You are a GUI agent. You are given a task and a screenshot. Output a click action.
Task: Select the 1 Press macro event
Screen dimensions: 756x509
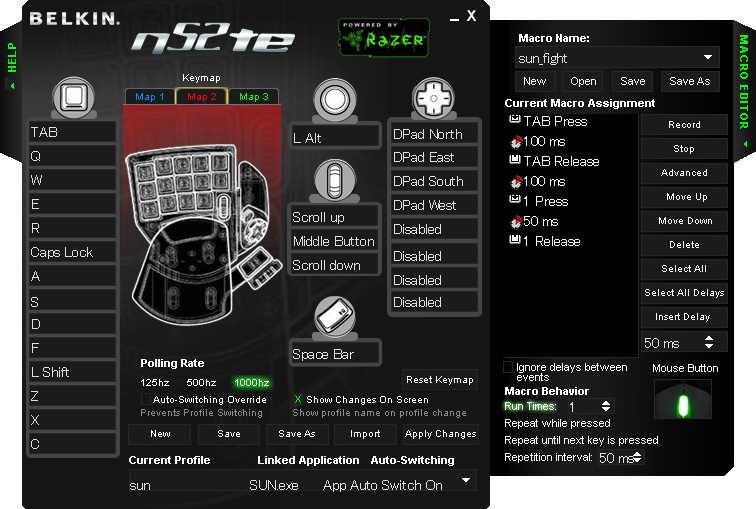click(539, 201)
